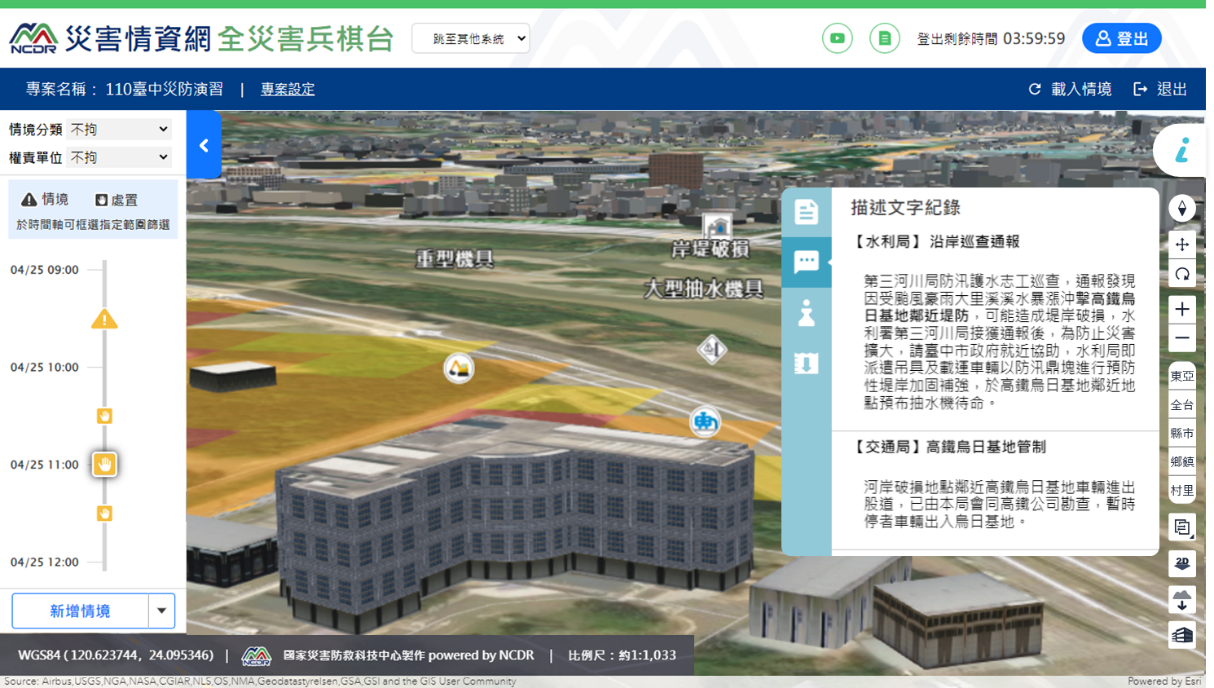Select the warning triangle marker on timeline
Screen dimensions: 1214x688
104,320
